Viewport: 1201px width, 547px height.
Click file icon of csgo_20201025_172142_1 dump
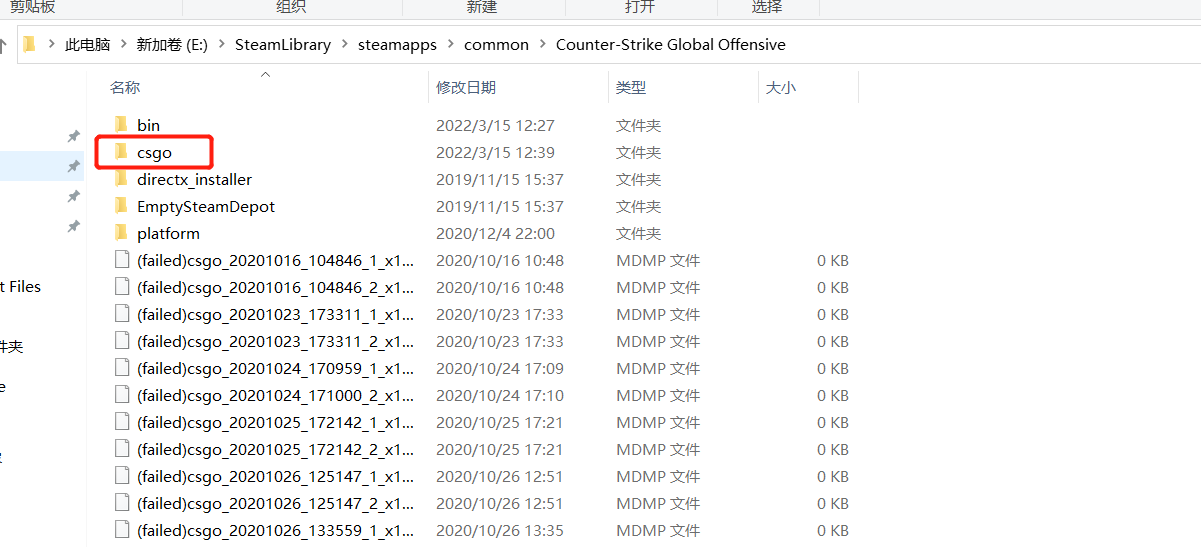pyautogui.click(x=122, y=422)
